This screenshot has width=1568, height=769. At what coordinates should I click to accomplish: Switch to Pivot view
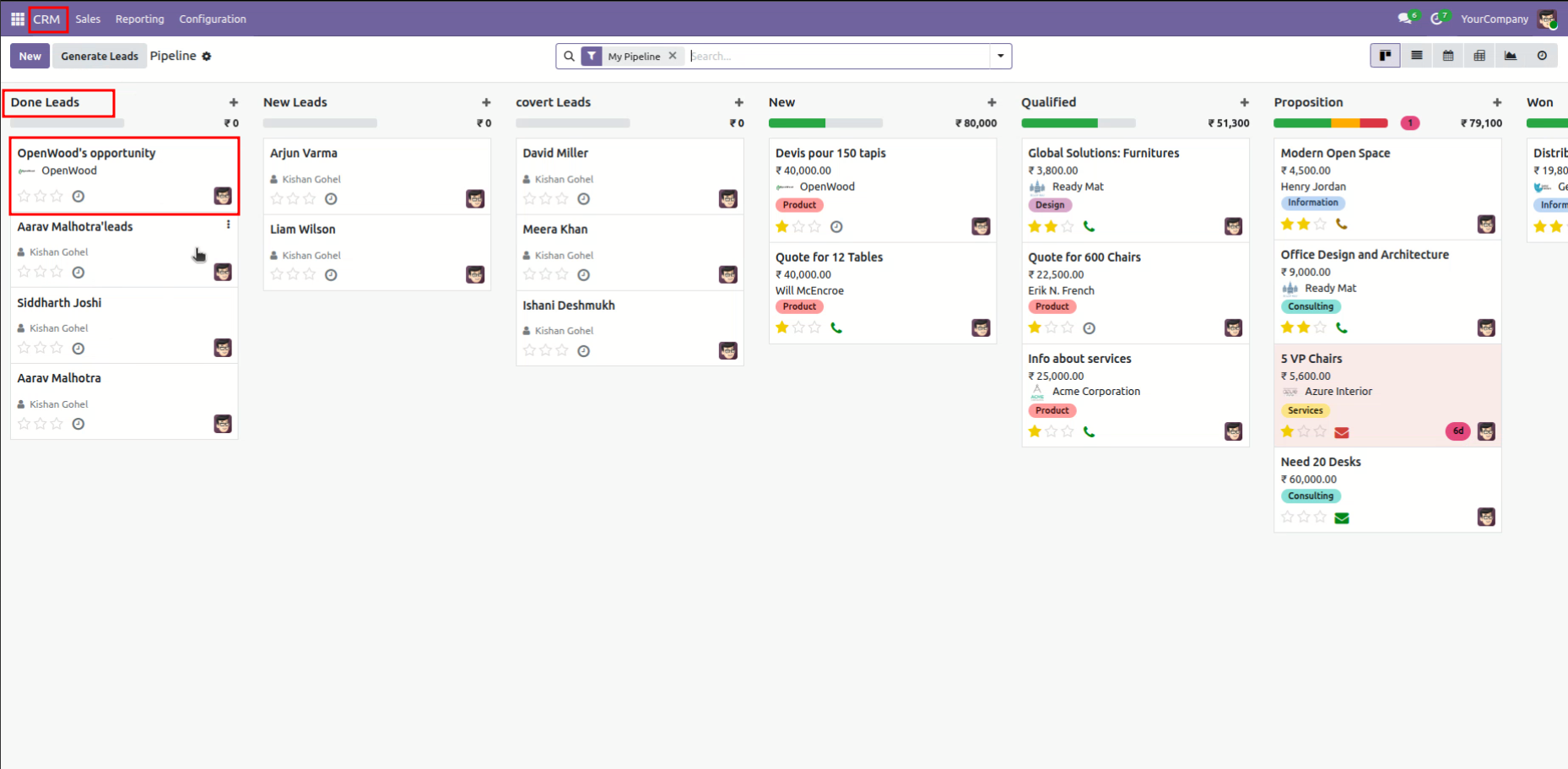[1479, 56]
